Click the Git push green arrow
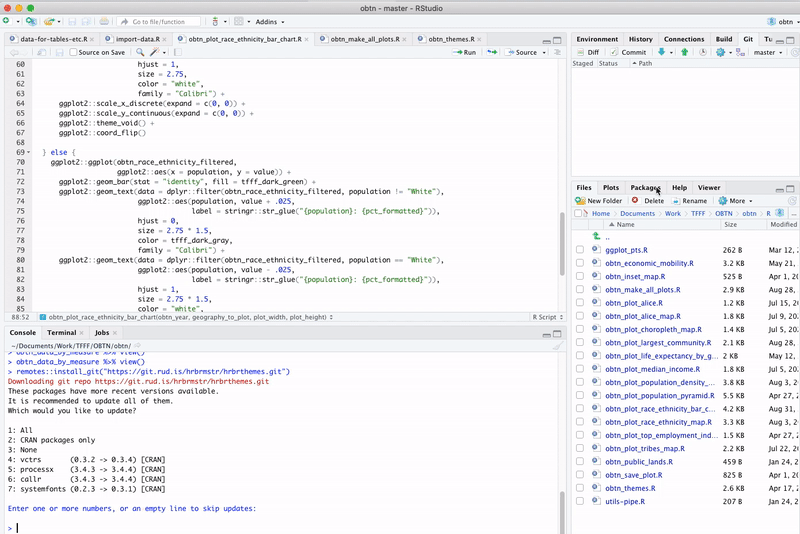The width and height of the screenshot is (800, 534). pos(685,52)
